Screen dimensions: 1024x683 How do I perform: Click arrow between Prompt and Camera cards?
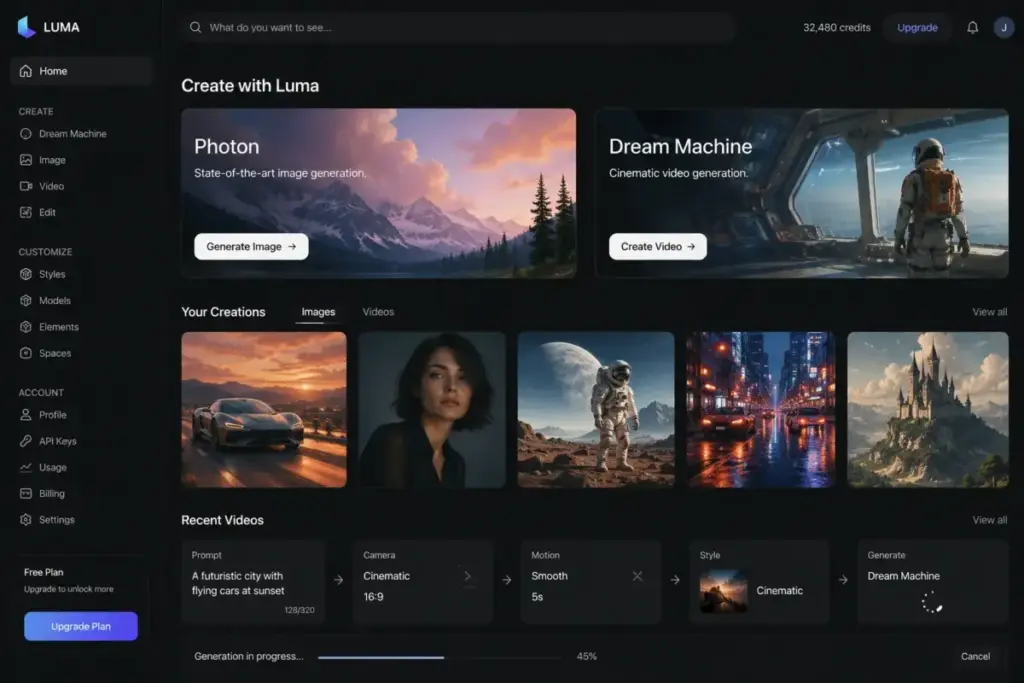pyautogui.click(x=338, y=580)
